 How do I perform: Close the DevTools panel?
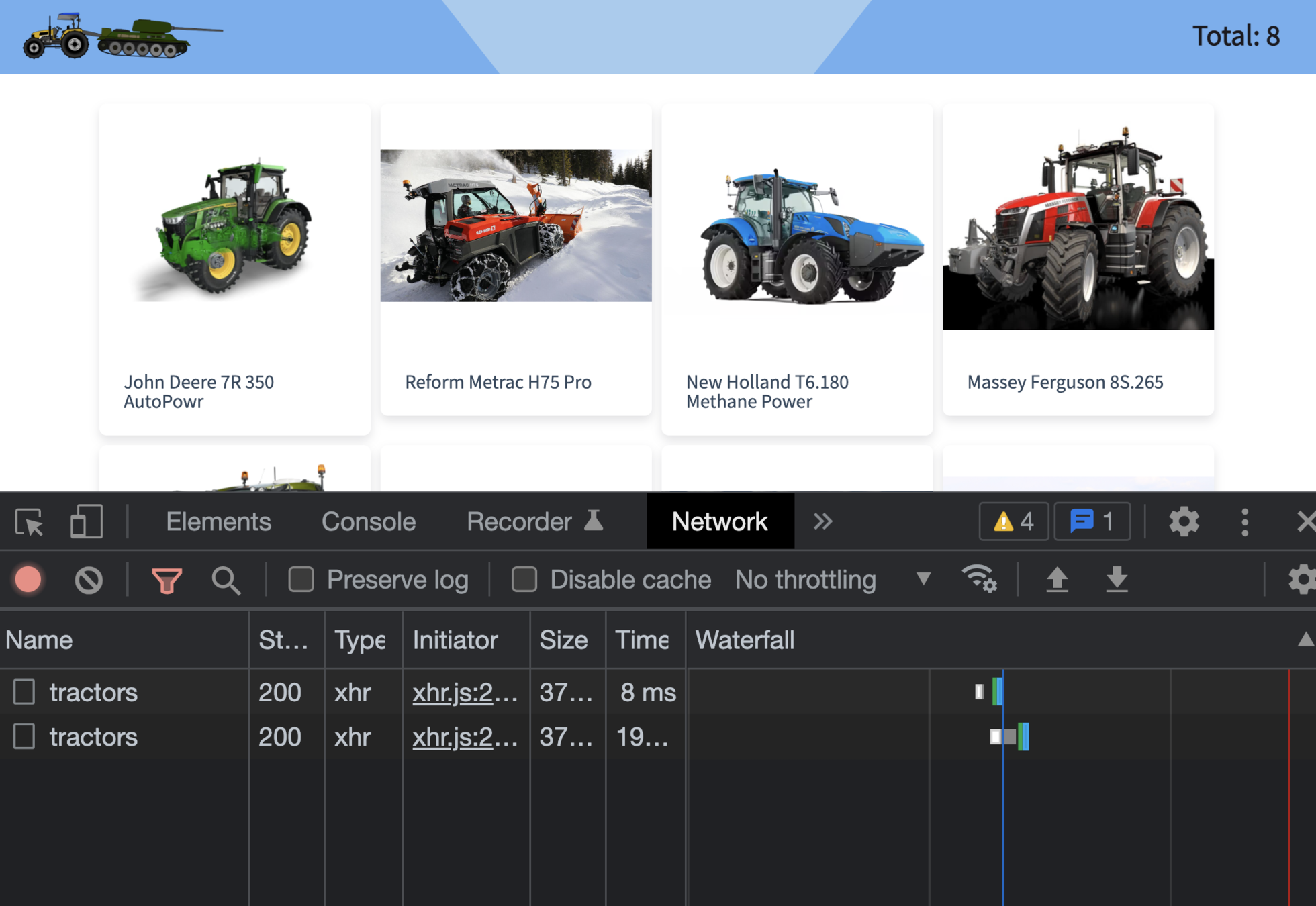[x=1305, y=521]
